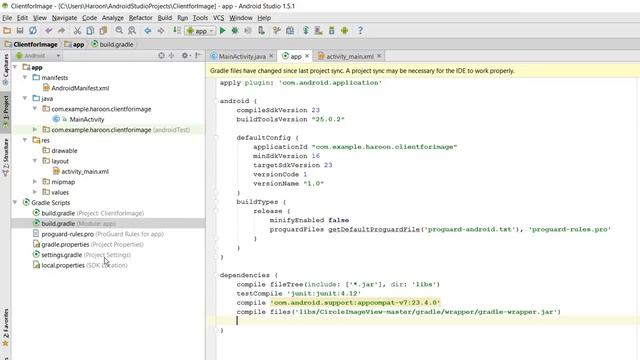Expand the mipmap folder
The width and height of the screenshot is (640, 360).
pos(35,182)
